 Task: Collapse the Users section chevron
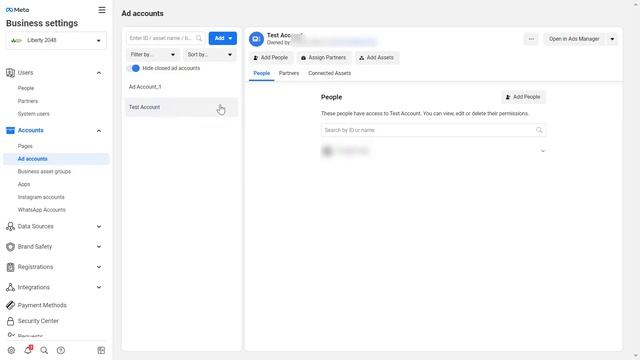[99, 73]
